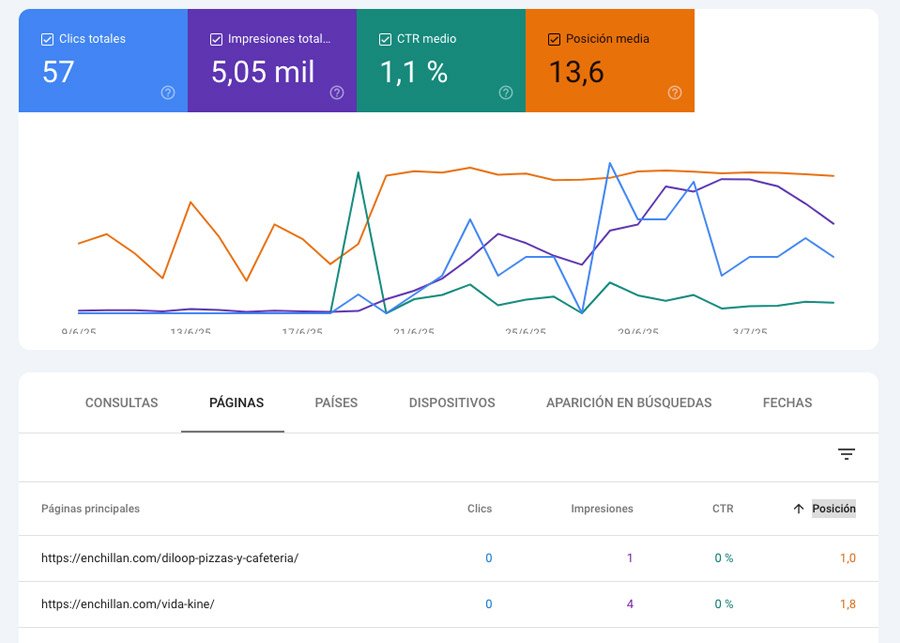Toggle the Posición media checkbox
Screen dimensions: 900x643
click(x=554, y=40)
